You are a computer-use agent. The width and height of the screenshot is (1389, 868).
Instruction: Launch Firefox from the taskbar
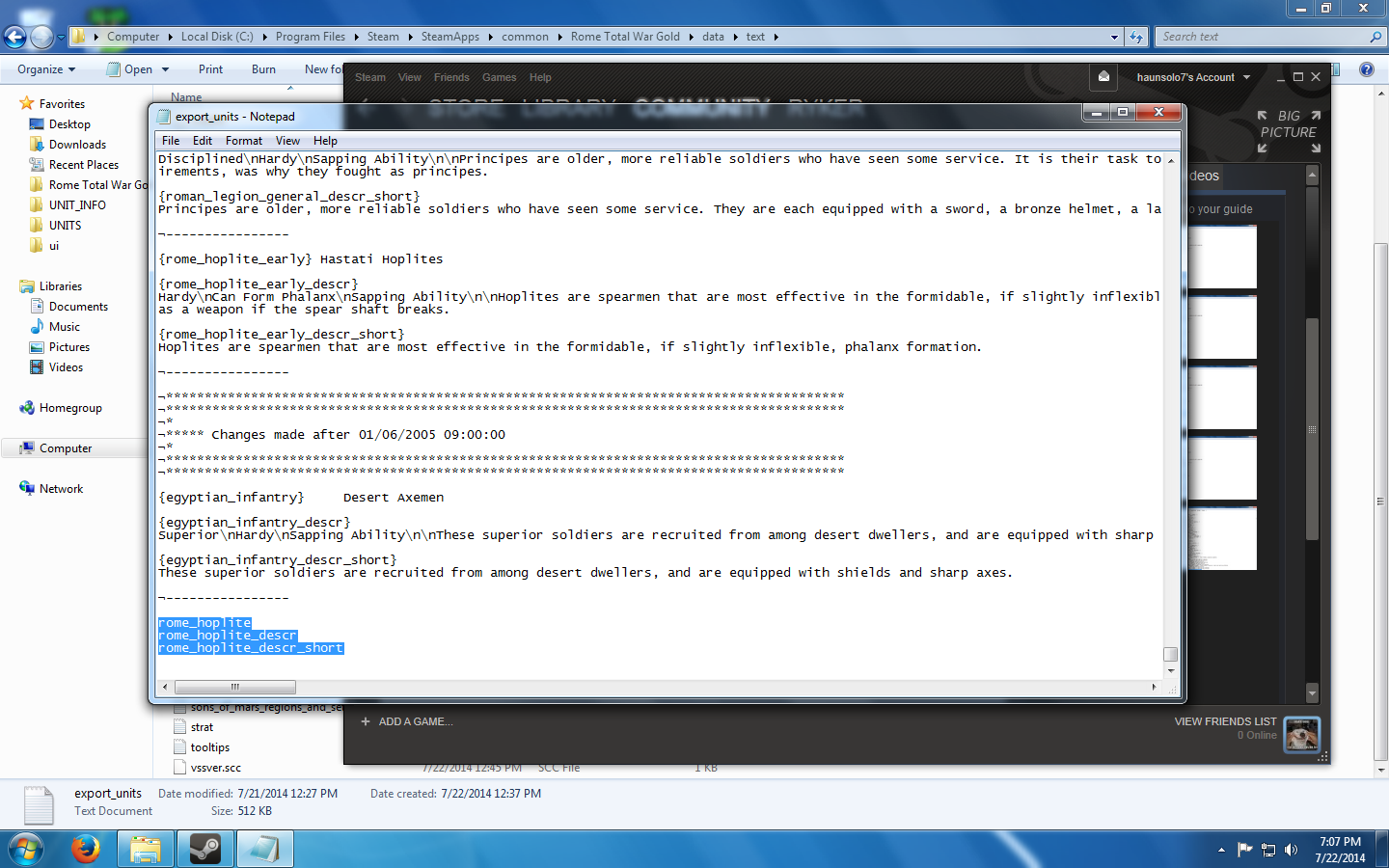(86, 849)
